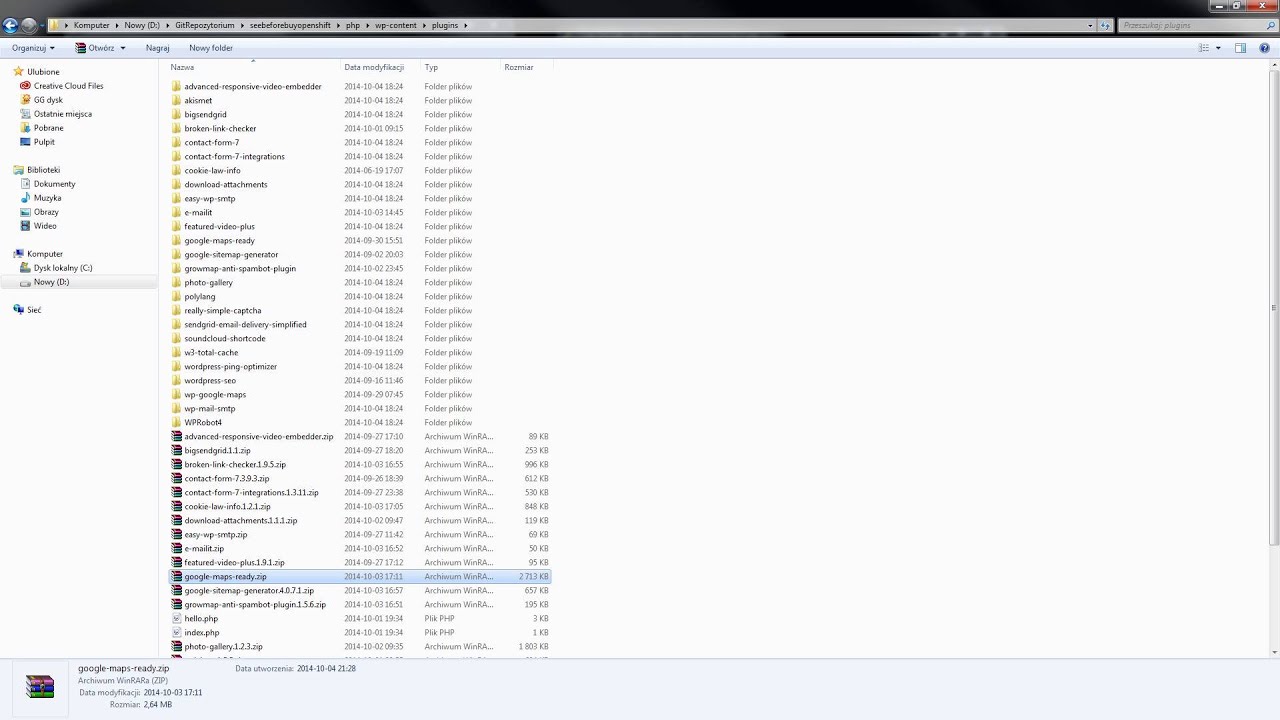Open the recent pages arrow beside Forward
1280x720 pixels.
pos(42,25)
